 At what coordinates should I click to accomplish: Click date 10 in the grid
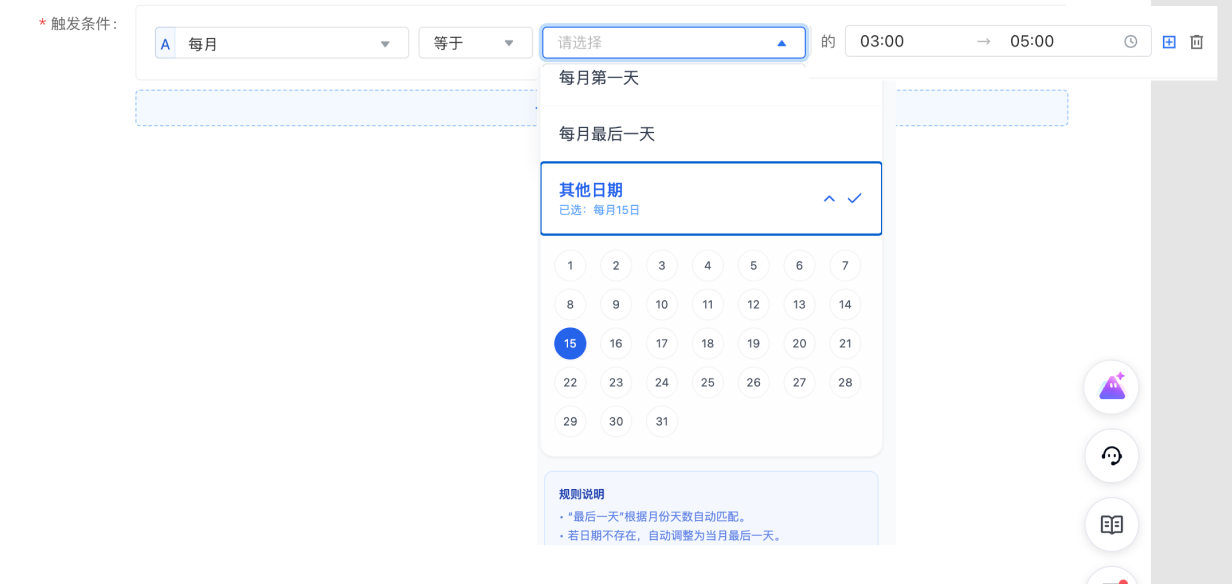(662, 305)
